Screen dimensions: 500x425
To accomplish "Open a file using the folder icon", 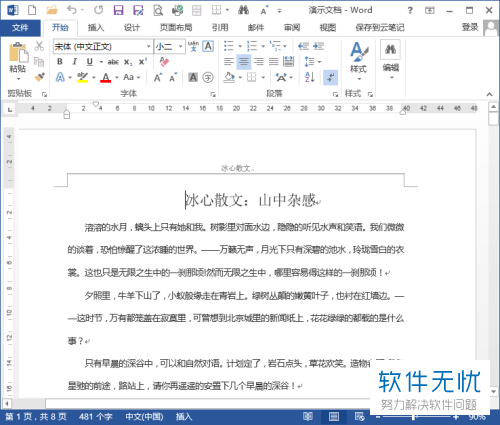I will pyautogui.click(x=52, y=10).
